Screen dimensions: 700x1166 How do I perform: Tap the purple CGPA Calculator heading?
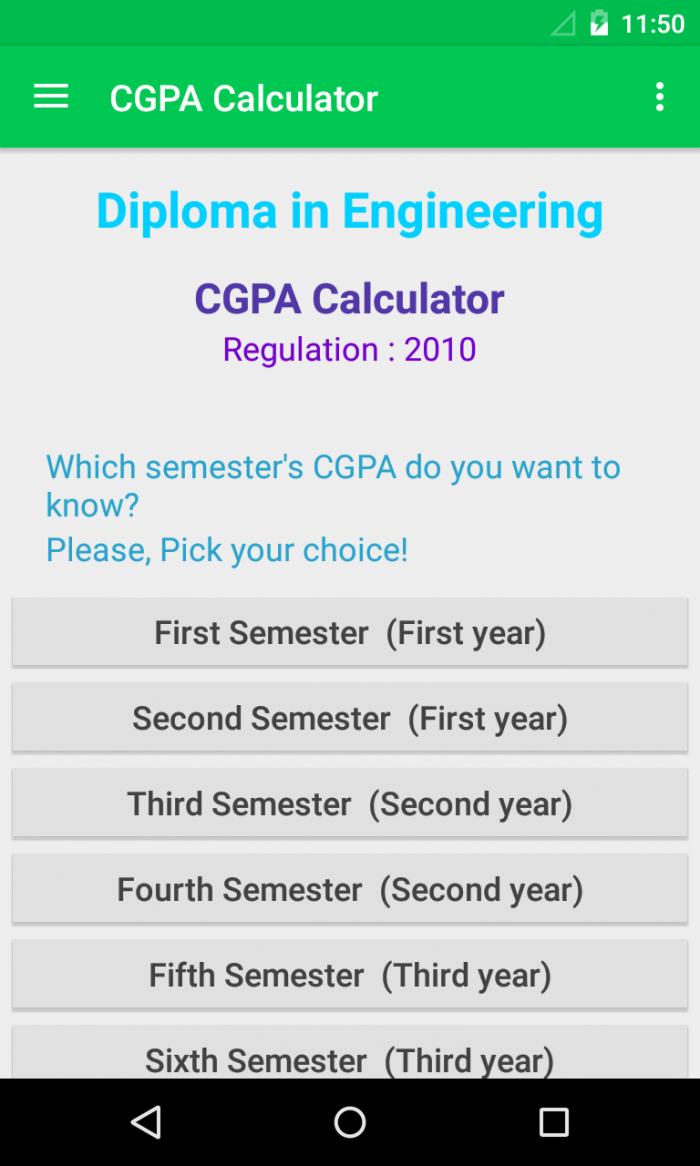click(x=350, y=298)
